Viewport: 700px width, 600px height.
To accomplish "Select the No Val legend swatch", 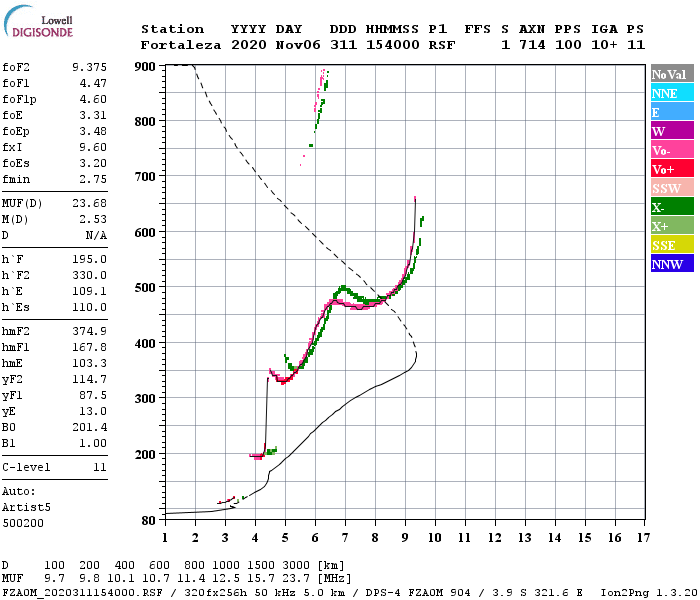I will (x=672, y=74).
